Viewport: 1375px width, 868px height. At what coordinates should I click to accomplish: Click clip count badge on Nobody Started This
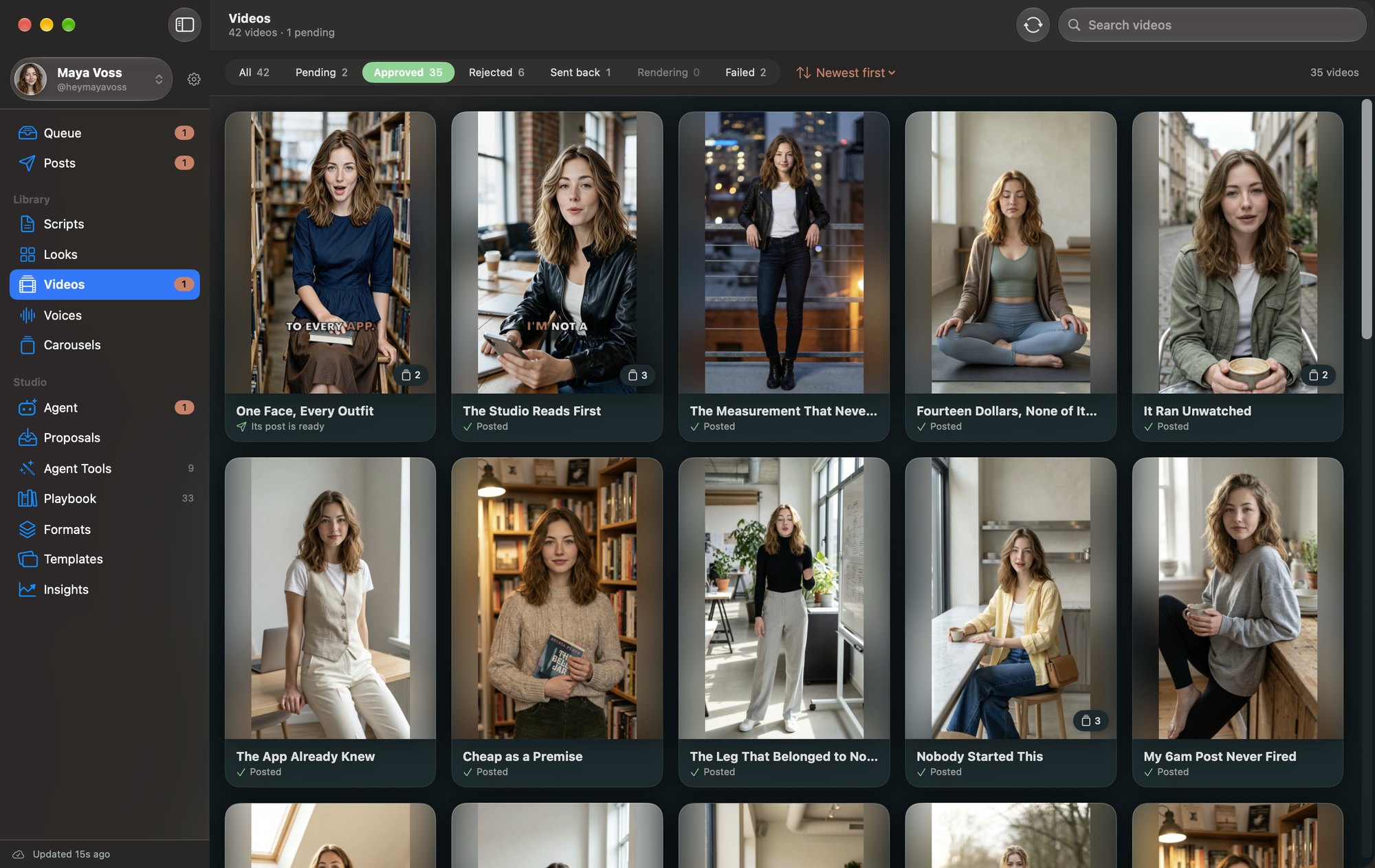[x=1091, y=721]
